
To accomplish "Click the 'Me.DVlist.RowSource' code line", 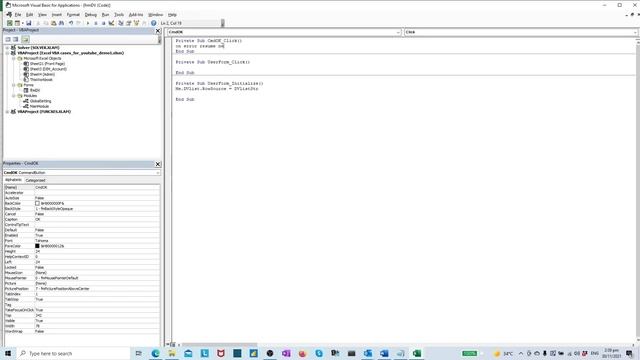I will [217, 89].
